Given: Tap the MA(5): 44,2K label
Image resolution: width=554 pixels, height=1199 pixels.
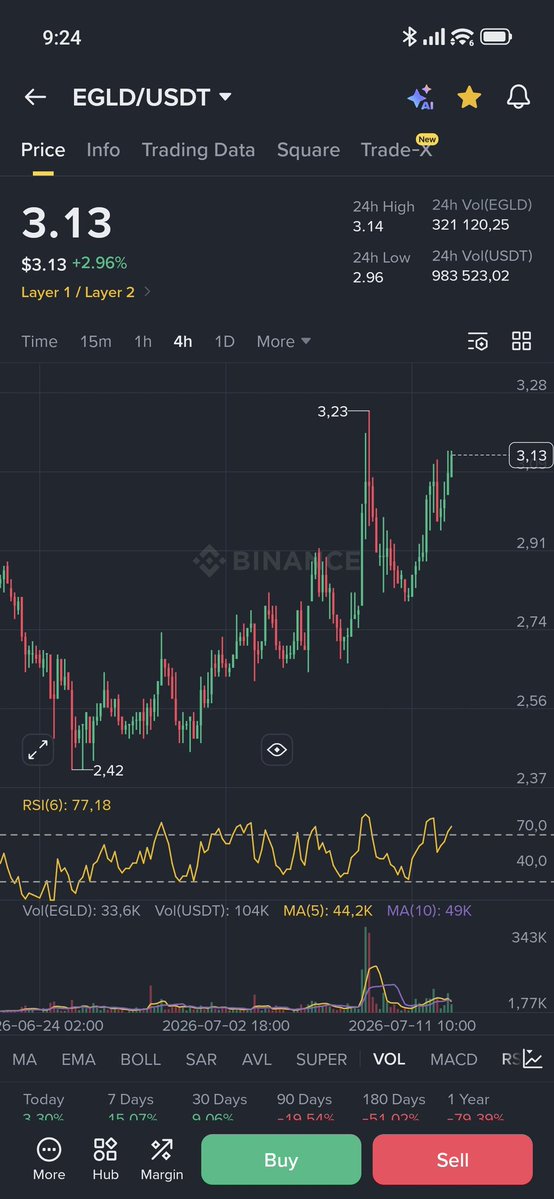Looking at the screenshot, I should (x=328, y=911).
